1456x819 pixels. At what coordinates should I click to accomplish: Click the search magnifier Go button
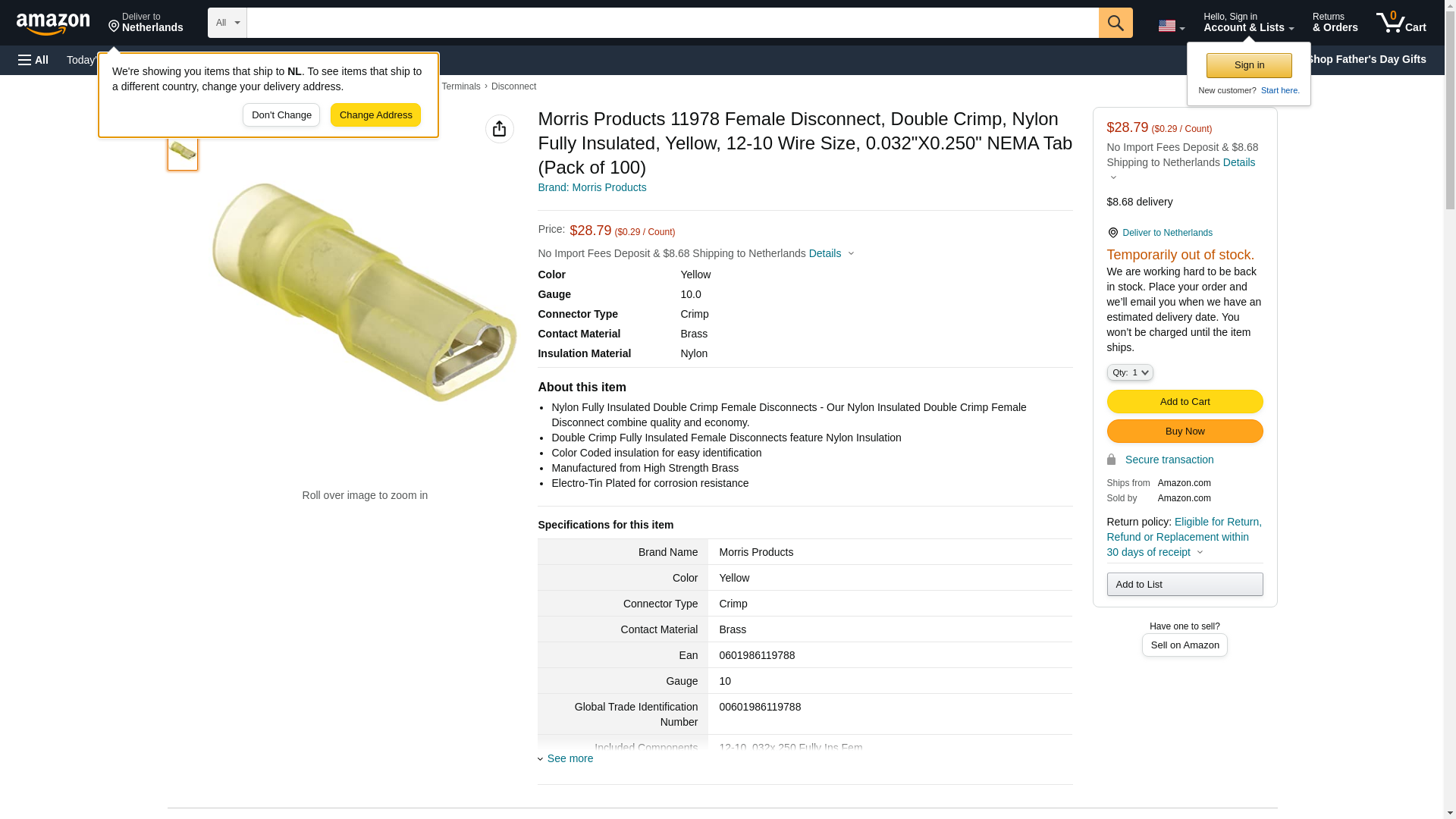click(x=1115, y=23)
